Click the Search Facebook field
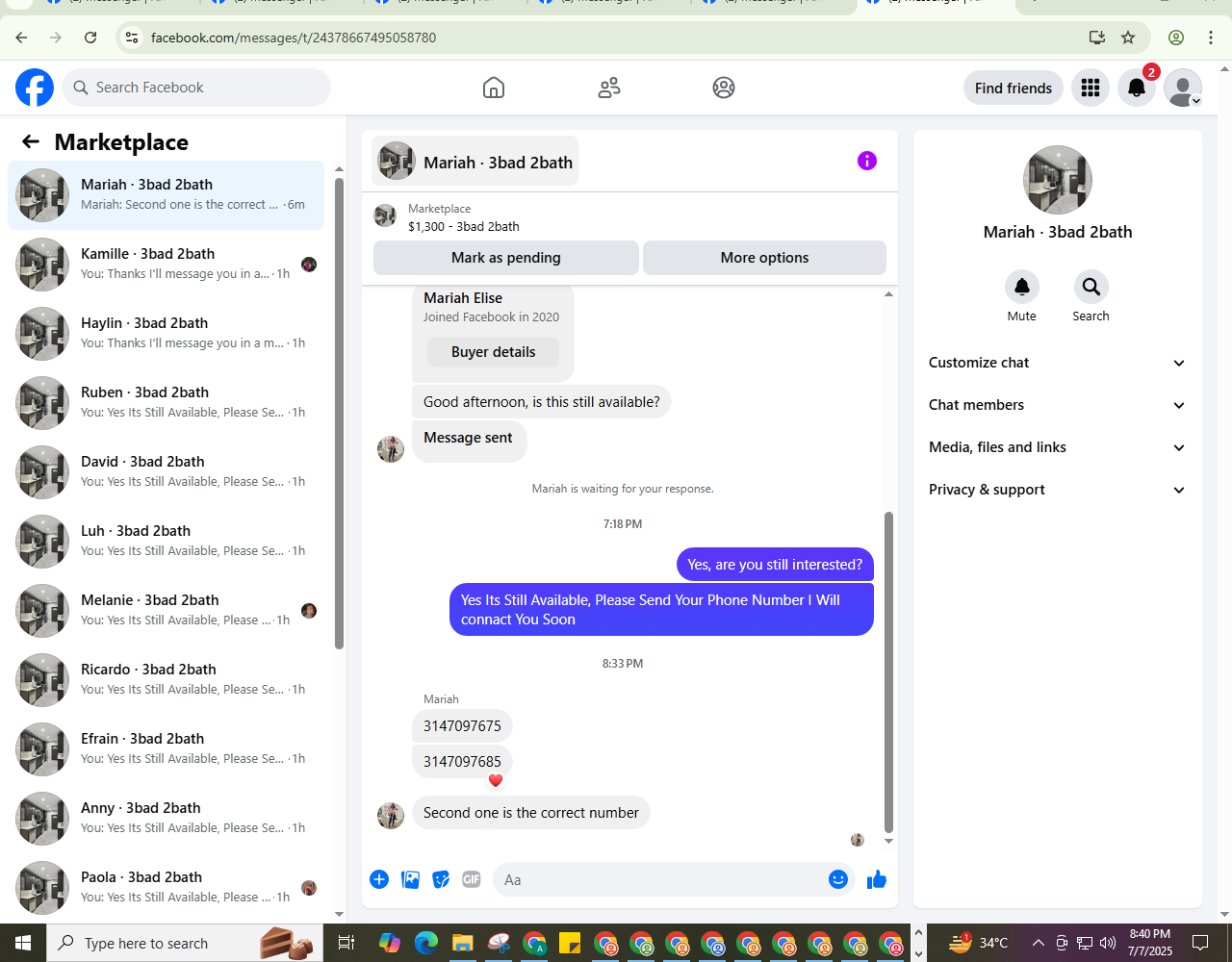Screen dimensions: 1232x962 (x=196, y=88)
